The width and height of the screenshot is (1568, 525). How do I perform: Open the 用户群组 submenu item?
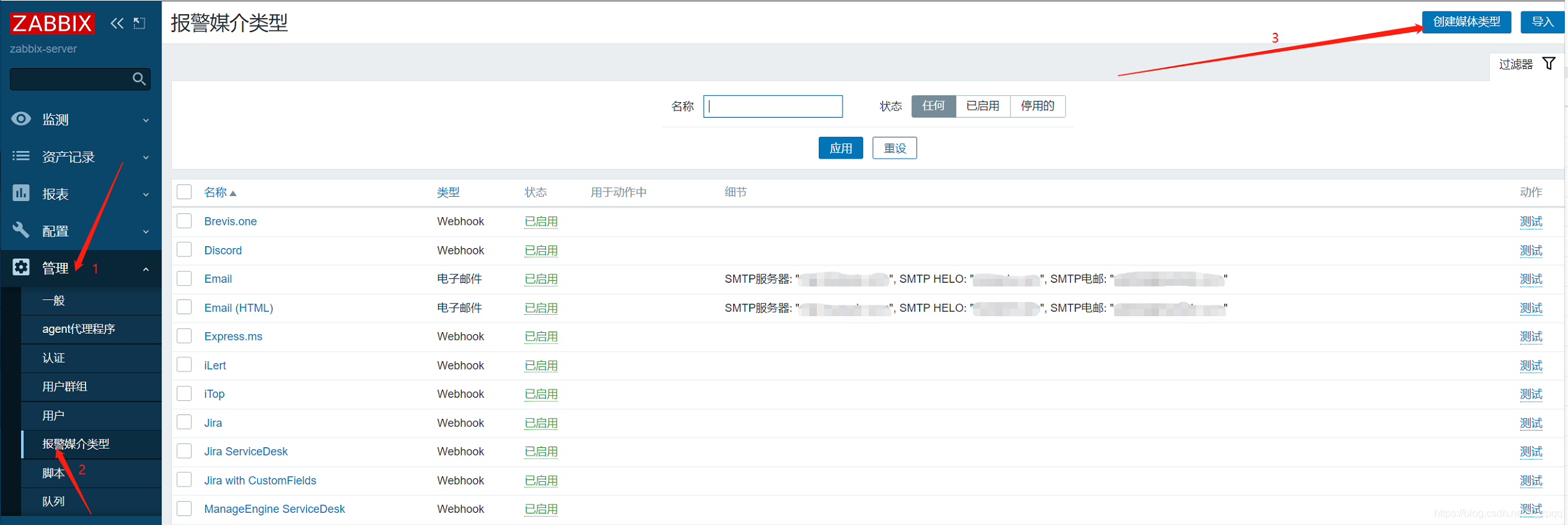(x=91, y=386)
